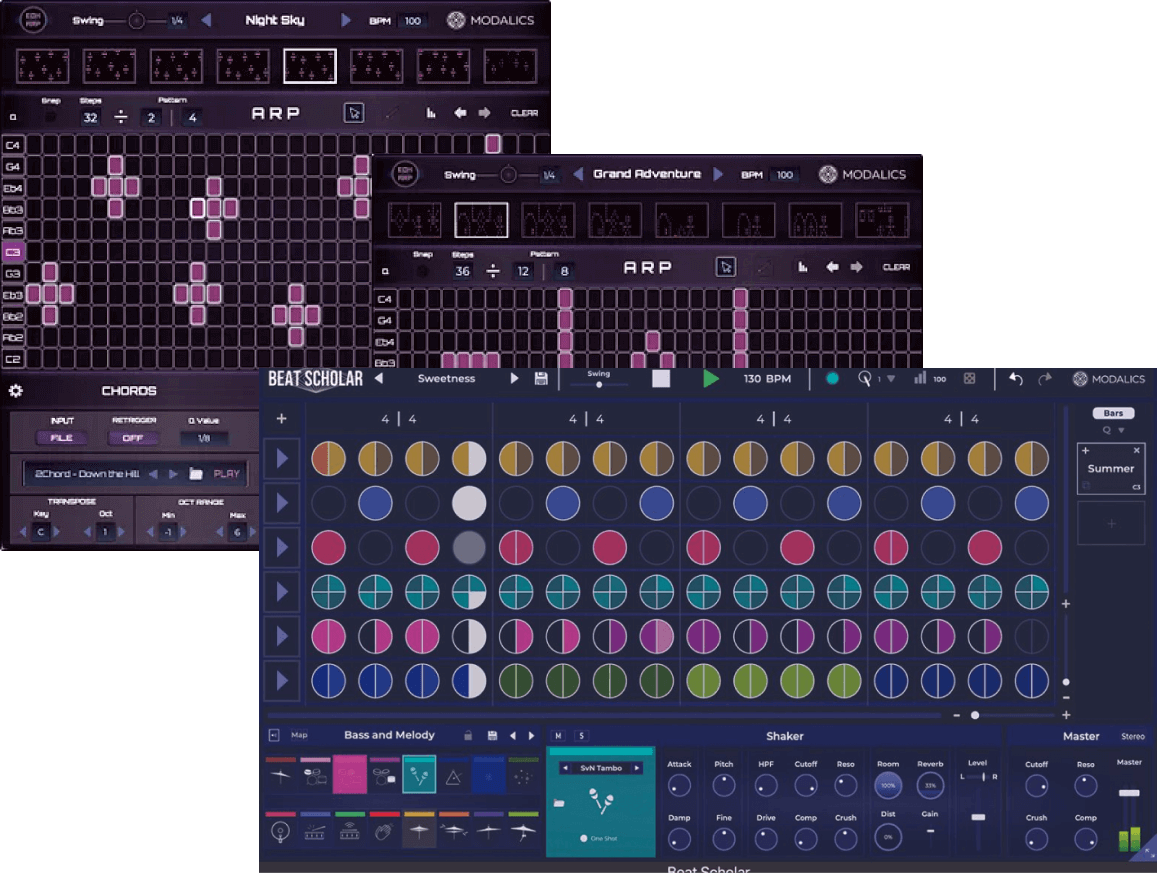Add an empty pattern slot below Summer
The height and width of the screenshot is (873, 1157).
point(1111,523)
